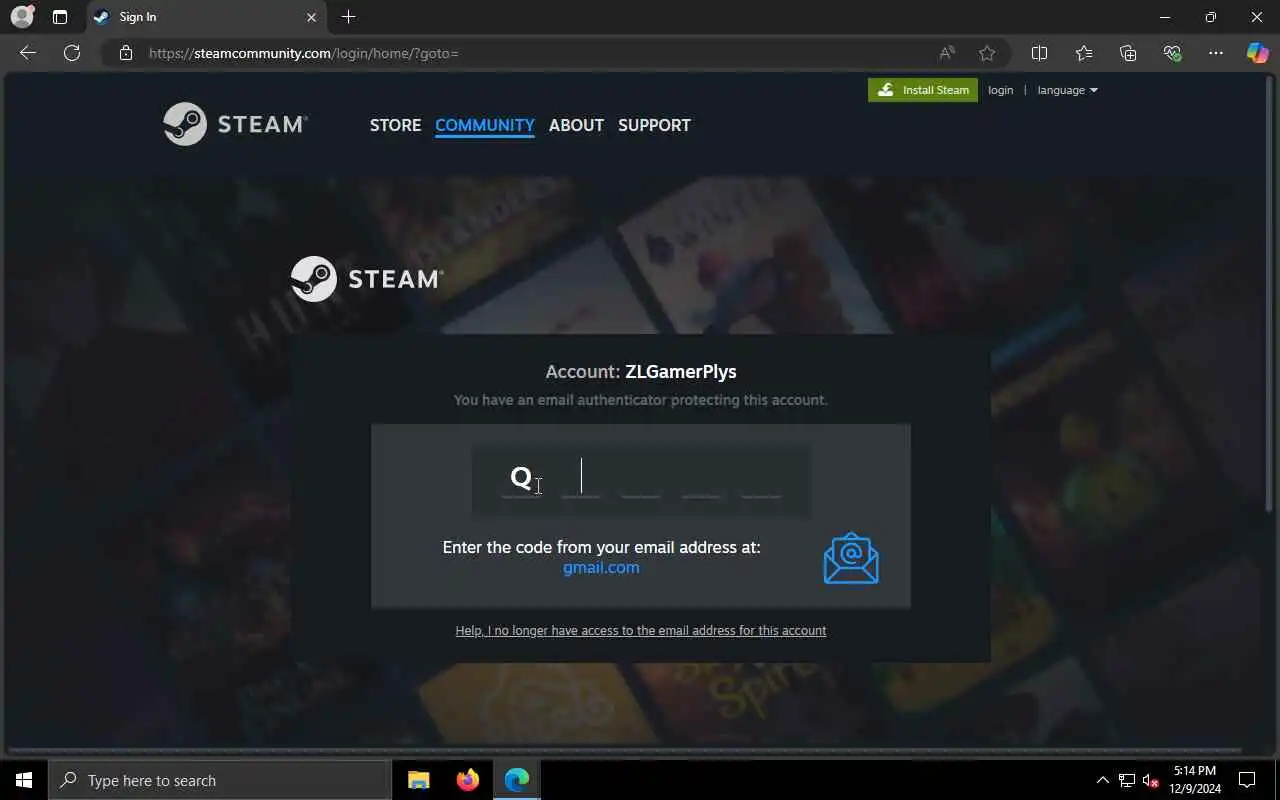1280x800 pixels.
Task: Open a new browser tab
Action: click(x=348, y=17)
